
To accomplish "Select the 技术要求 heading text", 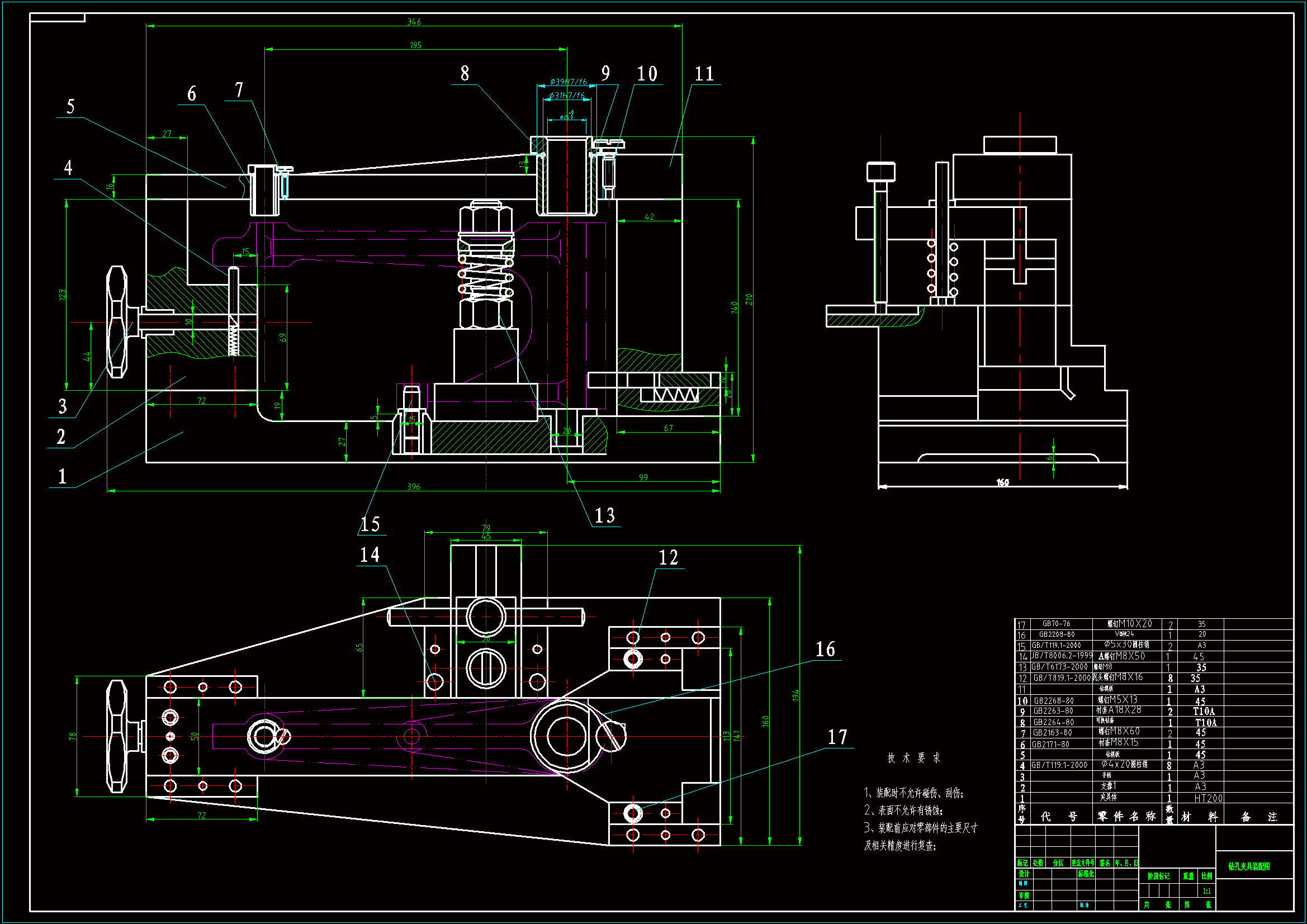I will pyautogui.click(x=913, y=758).
